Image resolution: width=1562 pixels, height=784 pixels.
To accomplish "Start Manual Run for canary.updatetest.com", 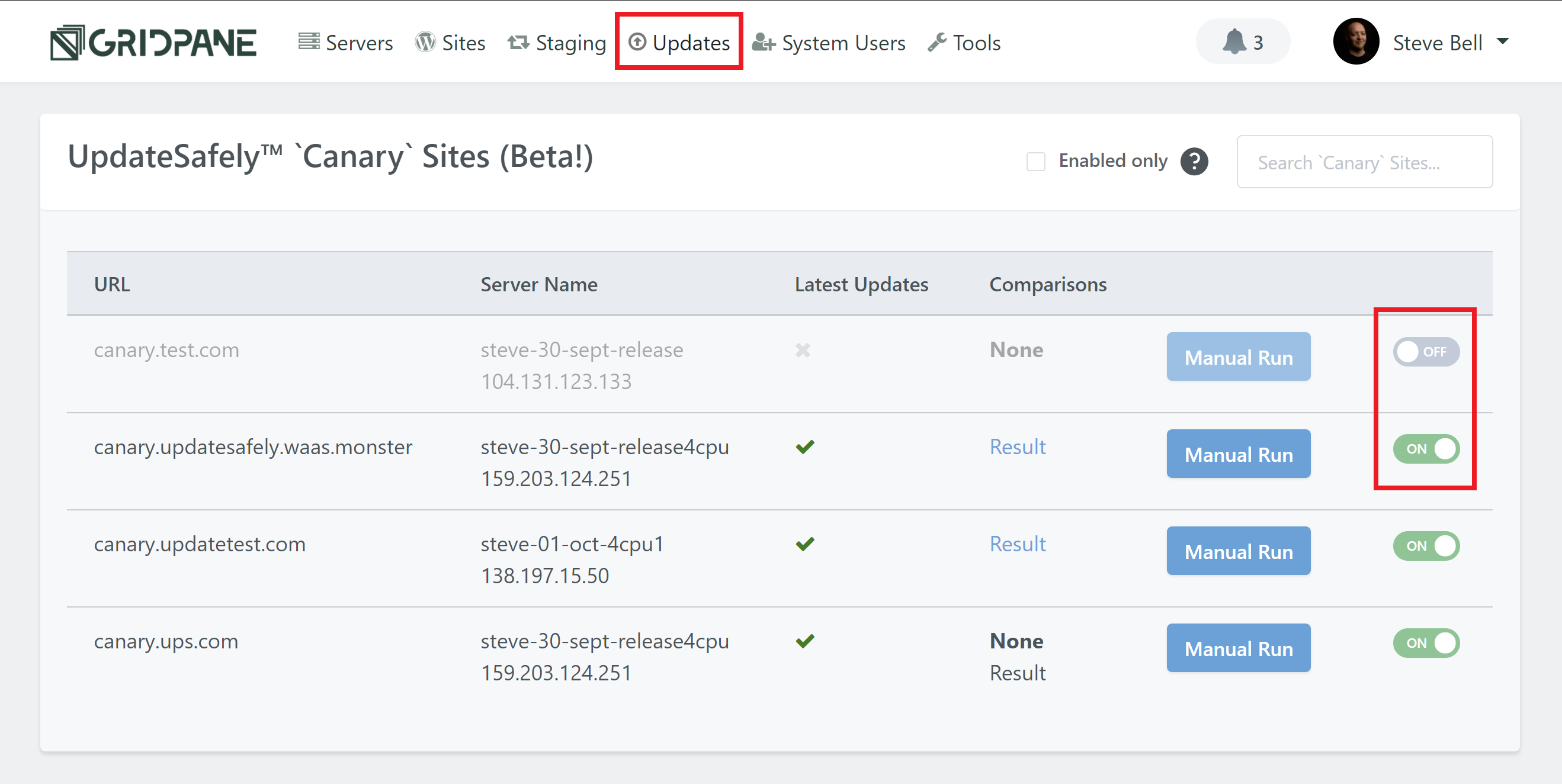I will pyautogui.click(x=1238, y=551).
